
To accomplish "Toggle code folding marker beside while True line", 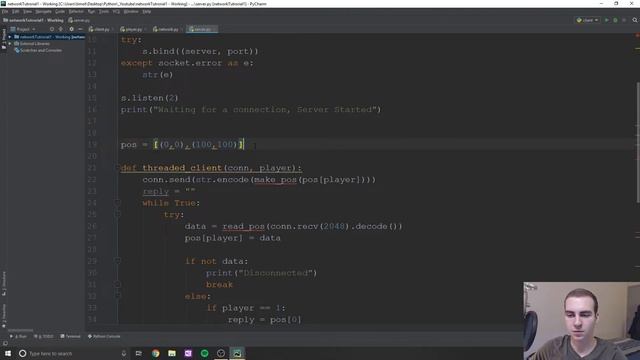I will (x=117, y=203).
